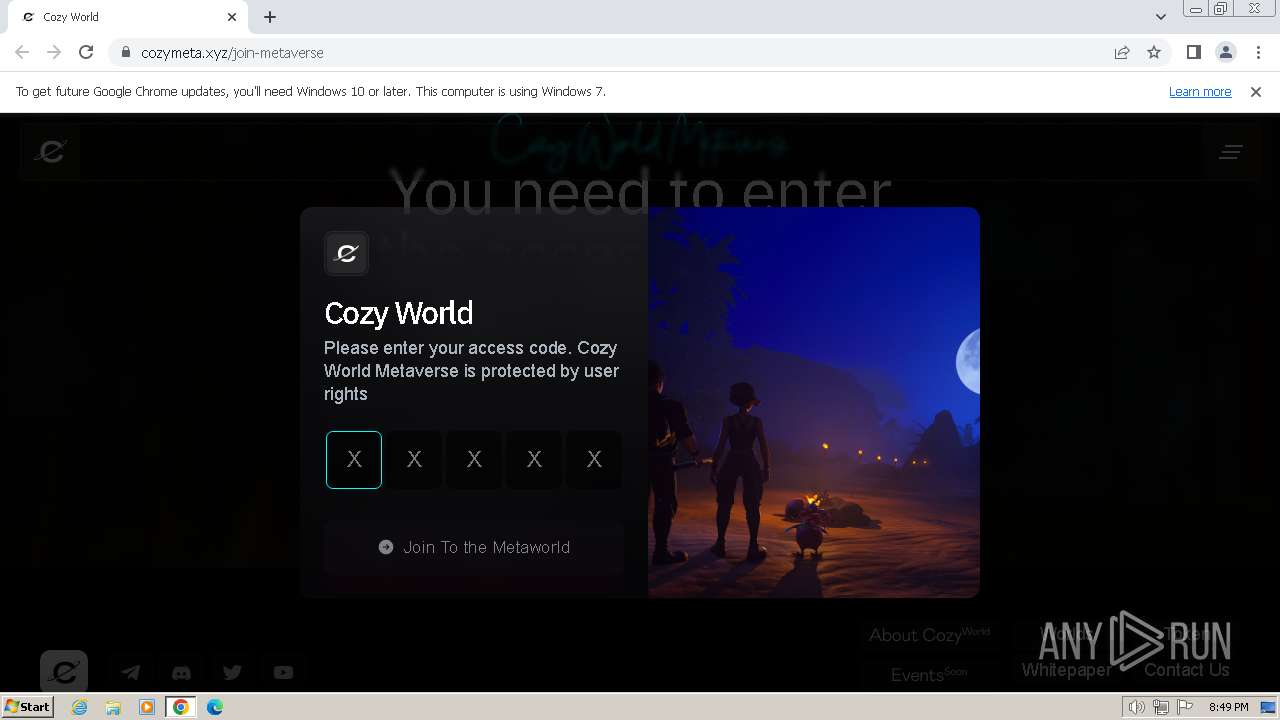
Task: Bookmark this tab with star icon
Action: point(1154,52)
